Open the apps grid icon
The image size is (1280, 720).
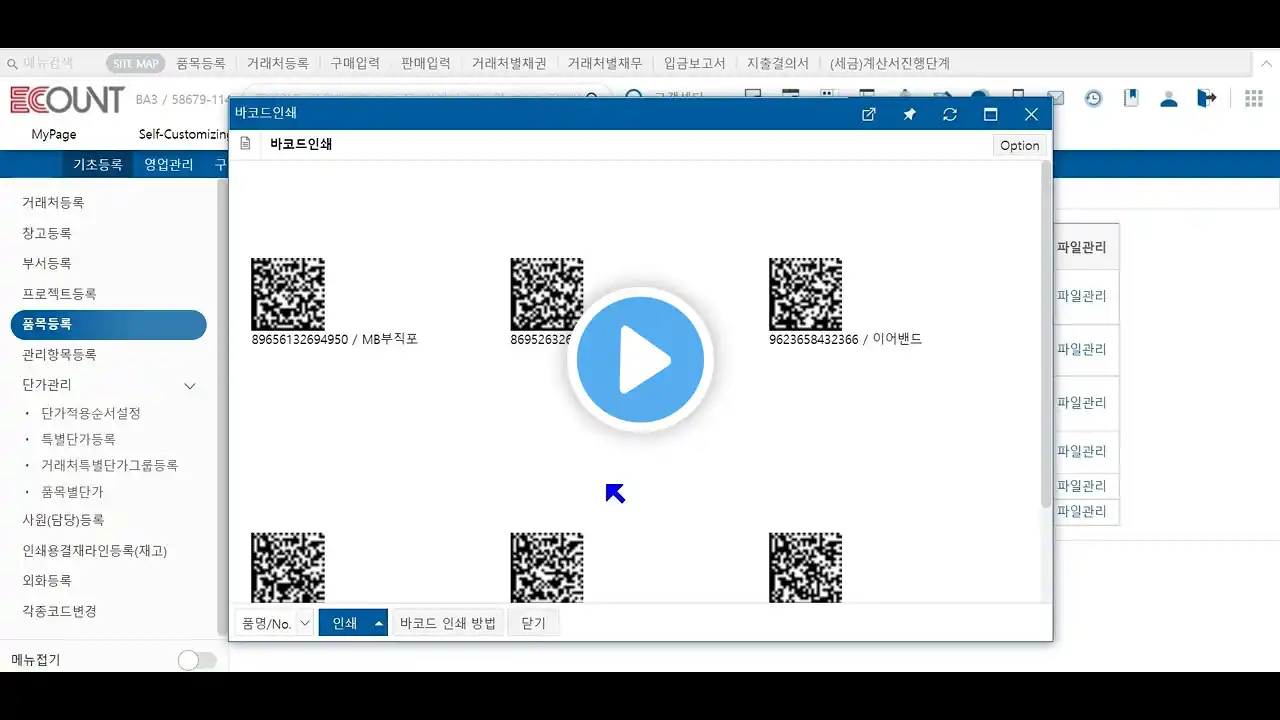1254,98
